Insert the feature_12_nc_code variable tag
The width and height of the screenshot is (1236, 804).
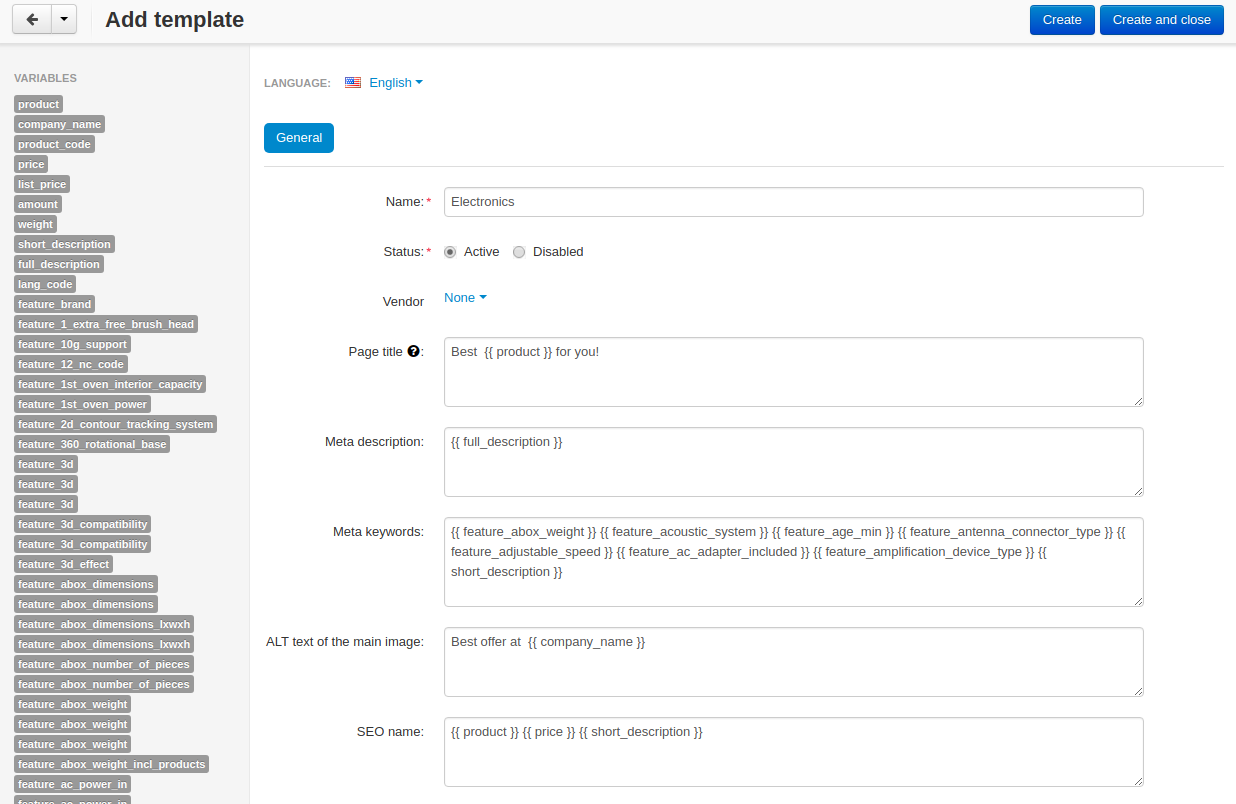[71, 364]
